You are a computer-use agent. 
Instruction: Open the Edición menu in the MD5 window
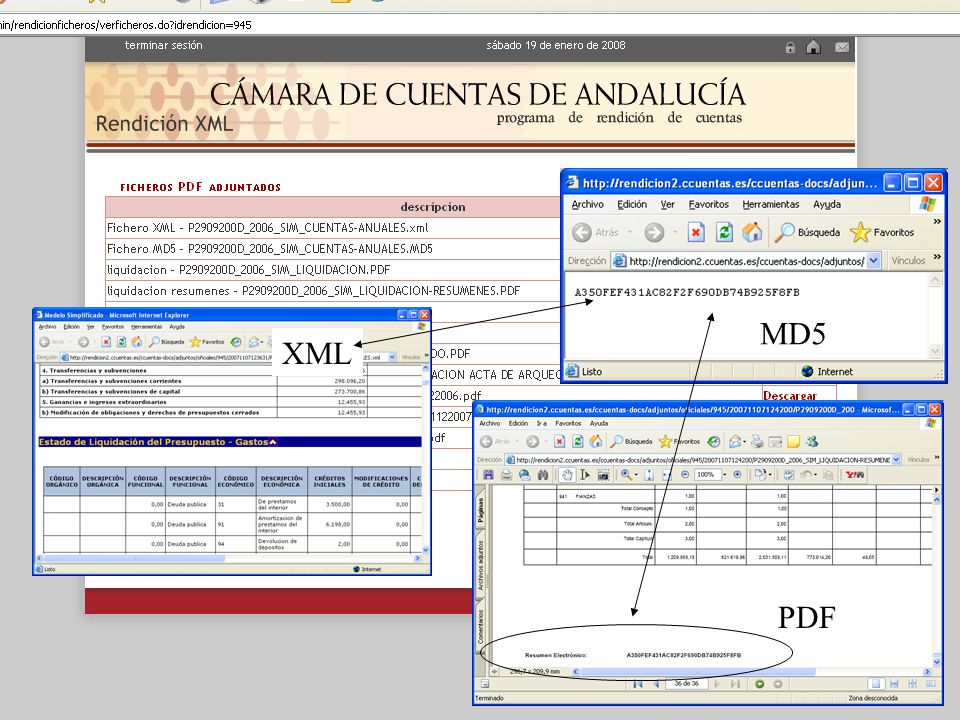click(x=632, y=204)
